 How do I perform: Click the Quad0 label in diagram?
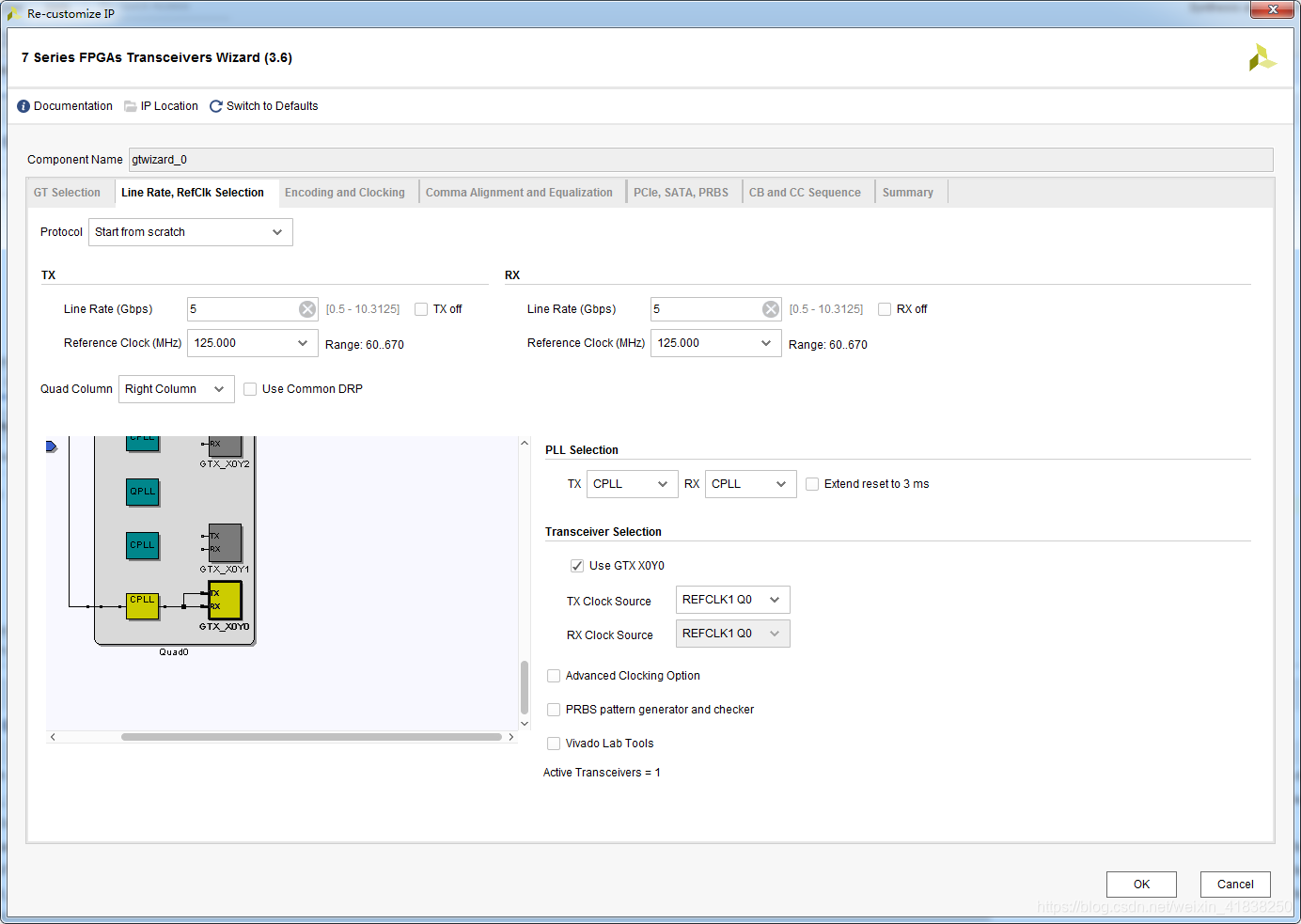click(x=174, y=652)
